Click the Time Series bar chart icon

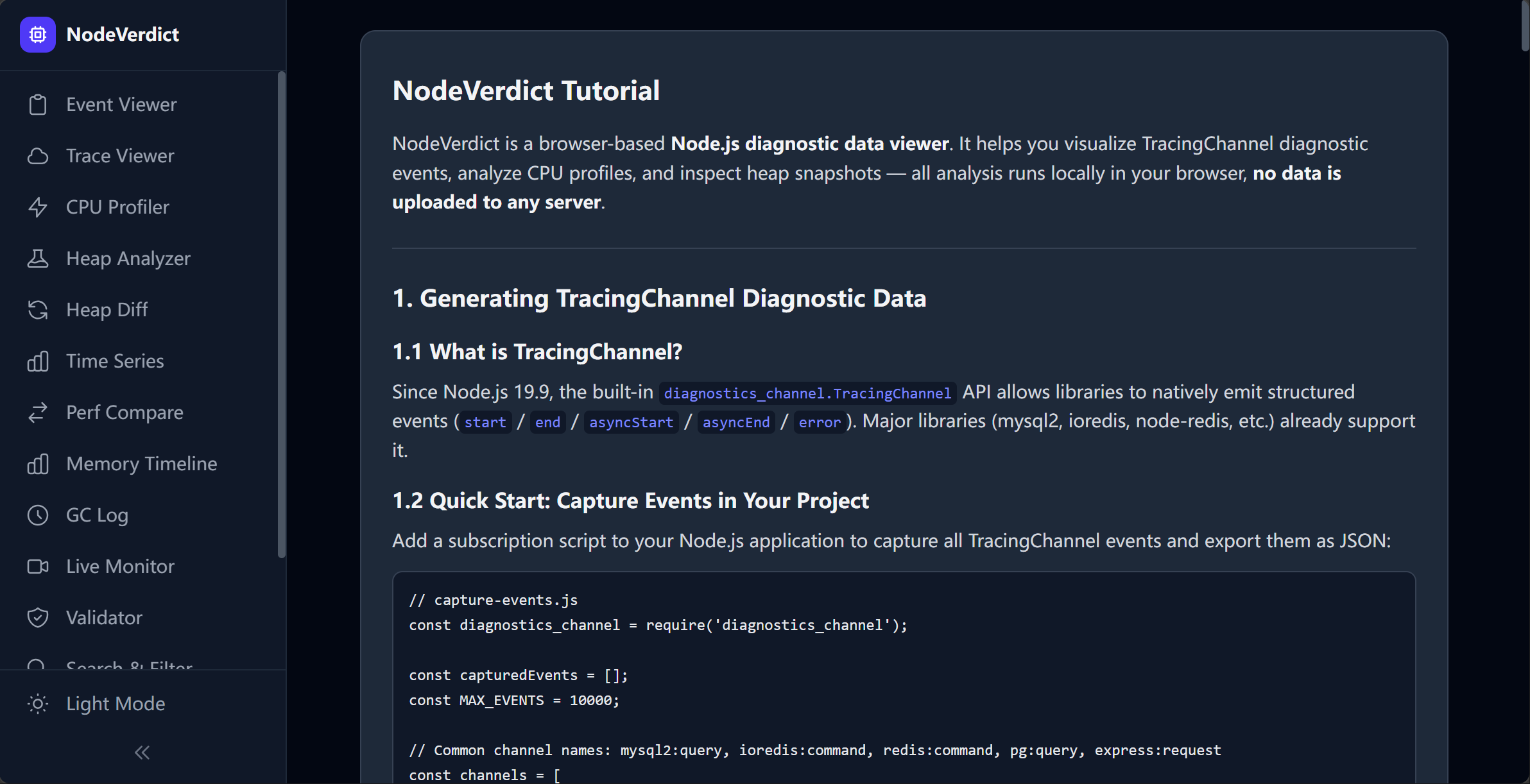[x=38, y=361]
